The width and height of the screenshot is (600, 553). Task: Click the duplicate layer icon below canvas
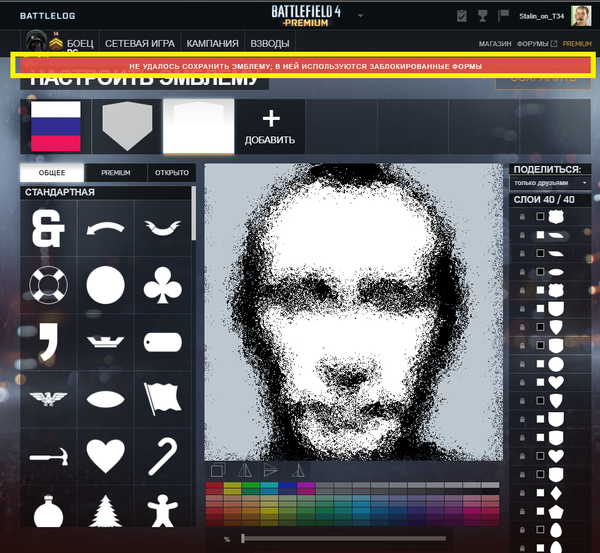coord(217,470)
